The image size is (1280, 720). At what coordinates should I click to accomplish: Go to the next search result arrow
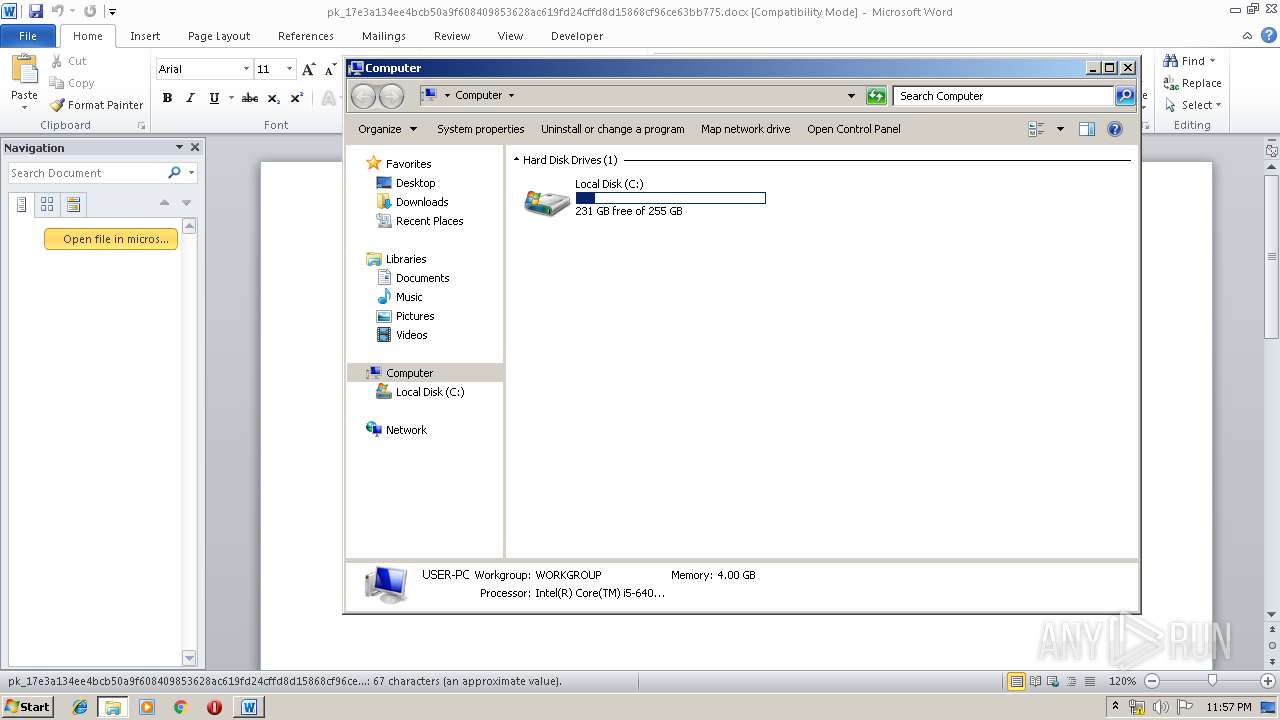tap(186, 203)
